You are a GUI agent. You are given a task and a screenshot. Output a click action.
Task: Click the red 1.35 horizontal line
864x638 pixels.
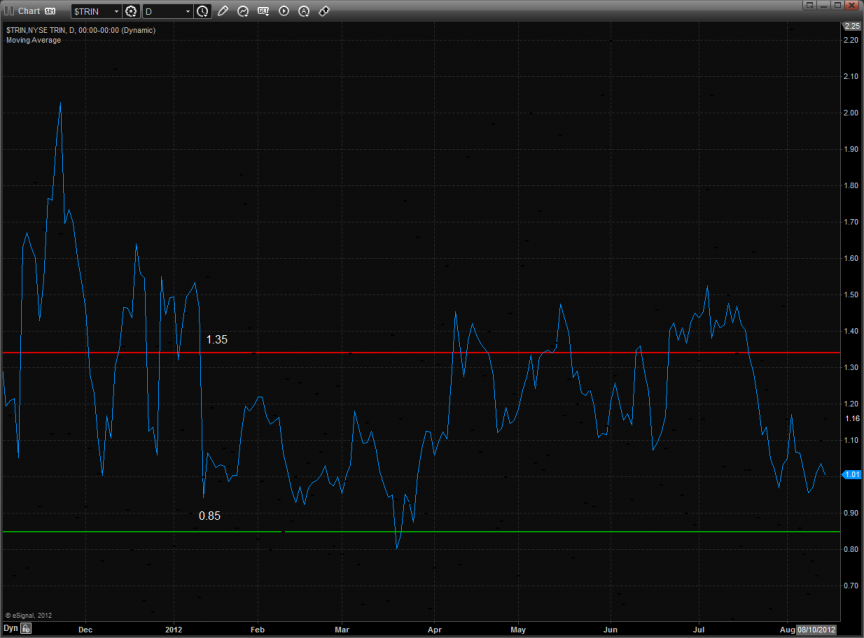tap(500, 353)
